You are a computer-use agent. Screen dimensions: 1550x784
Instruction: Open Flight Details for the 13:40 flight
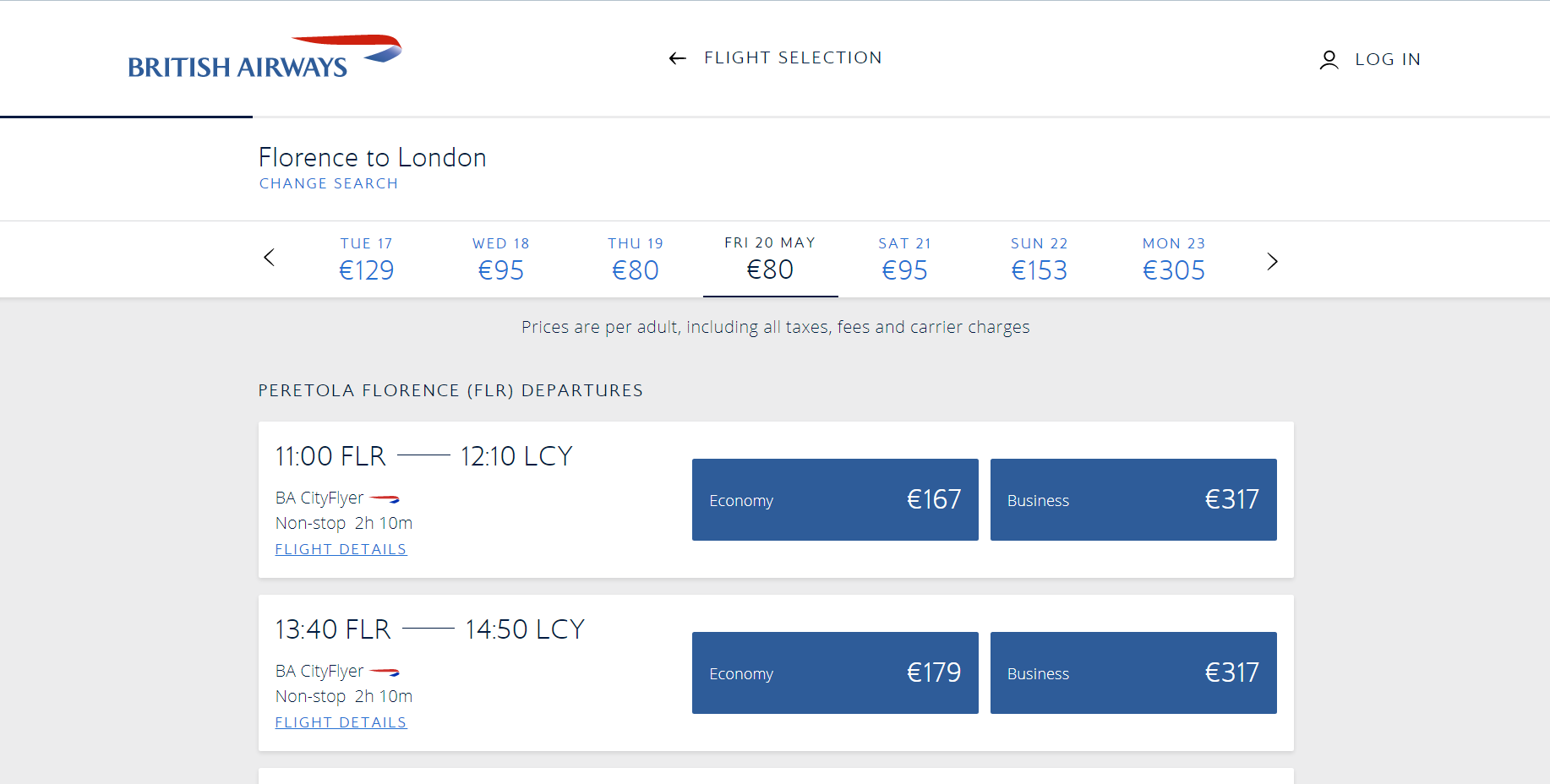341,722
